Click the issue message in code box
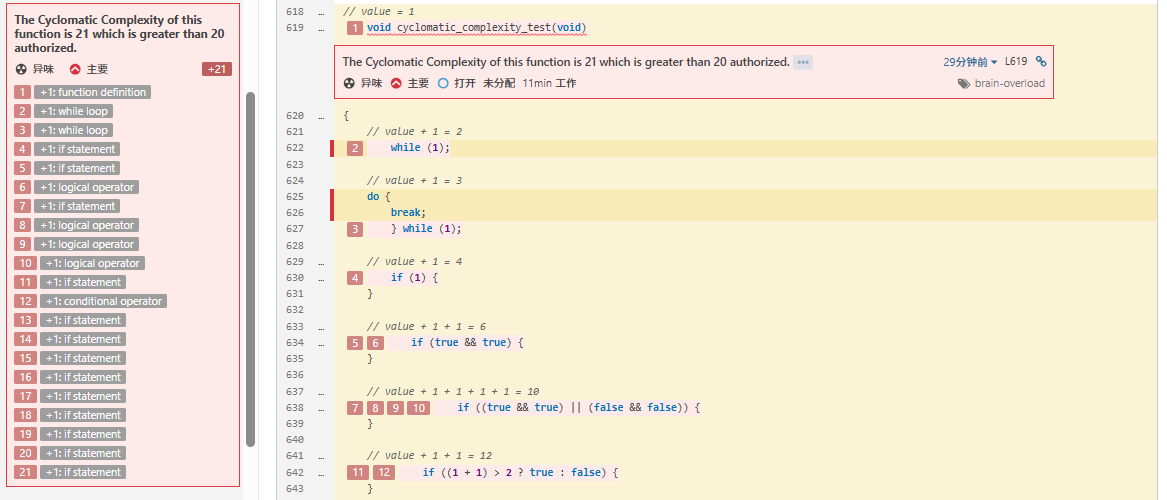 point(566,62)
